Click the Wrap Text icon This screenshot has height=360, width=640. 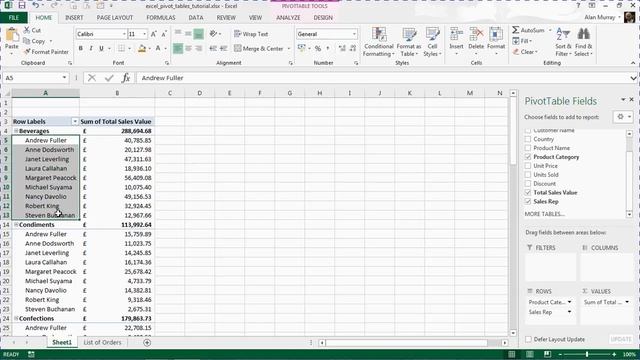(x=238, y=34)
